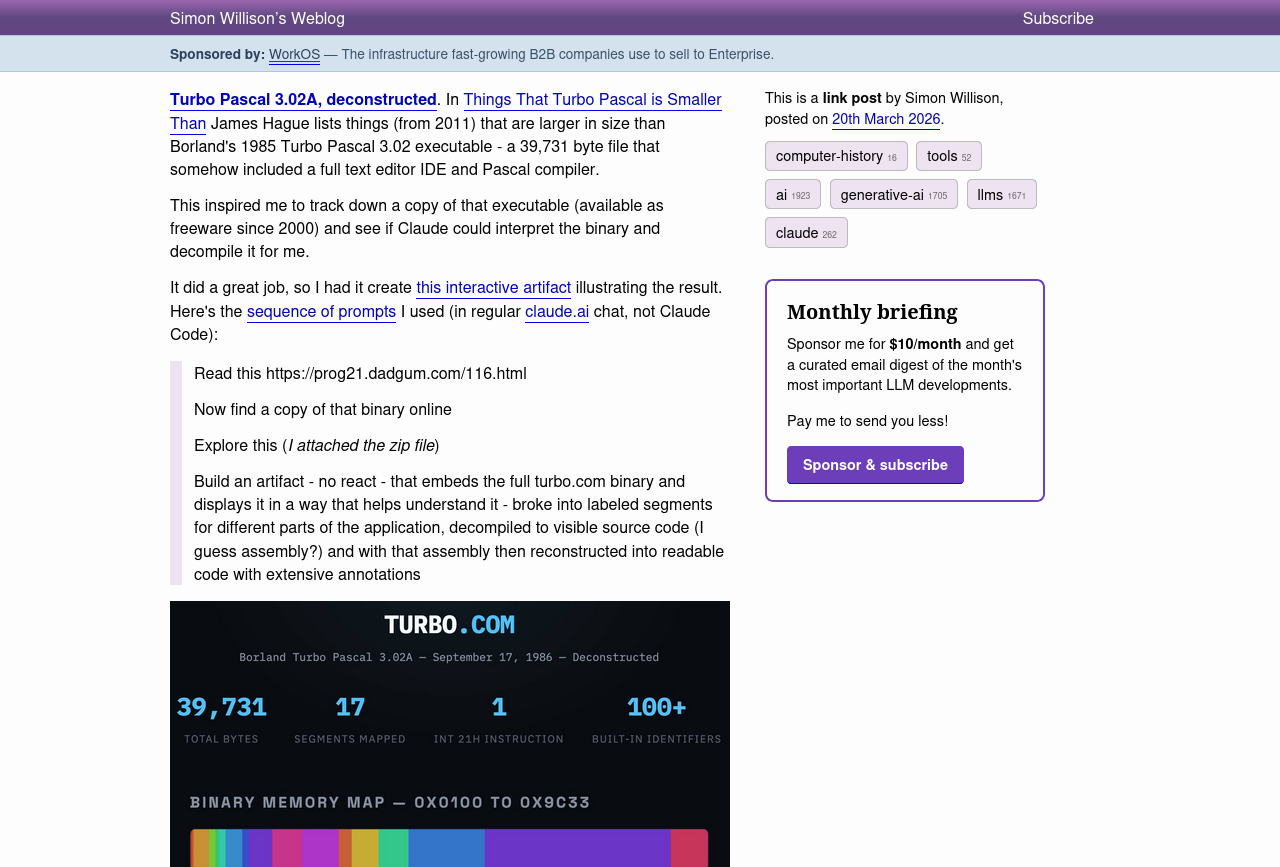Select the llms tag
1280x867 pixels.
(x=1000, y=194)
